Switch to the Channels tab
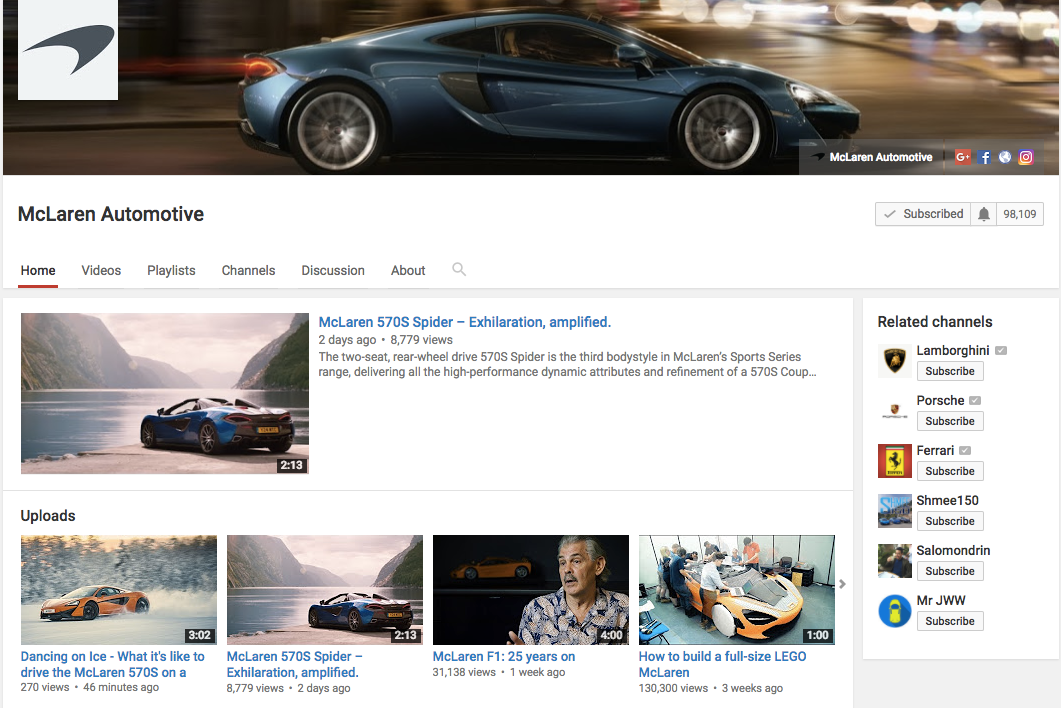 (248, 271)
